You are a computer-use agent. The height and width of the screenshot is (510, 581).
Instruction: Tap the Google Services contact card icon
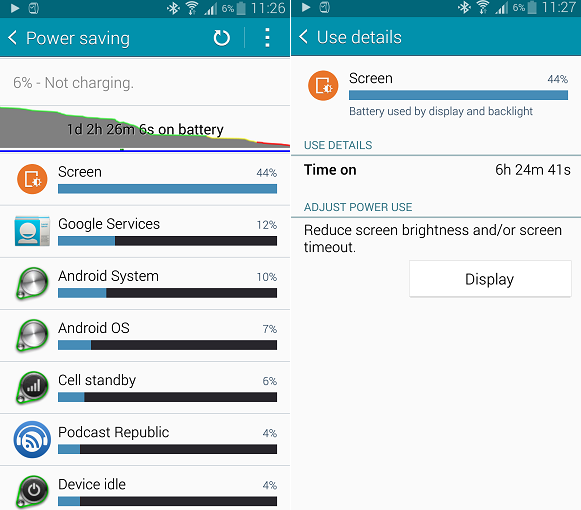pos(32,231)
